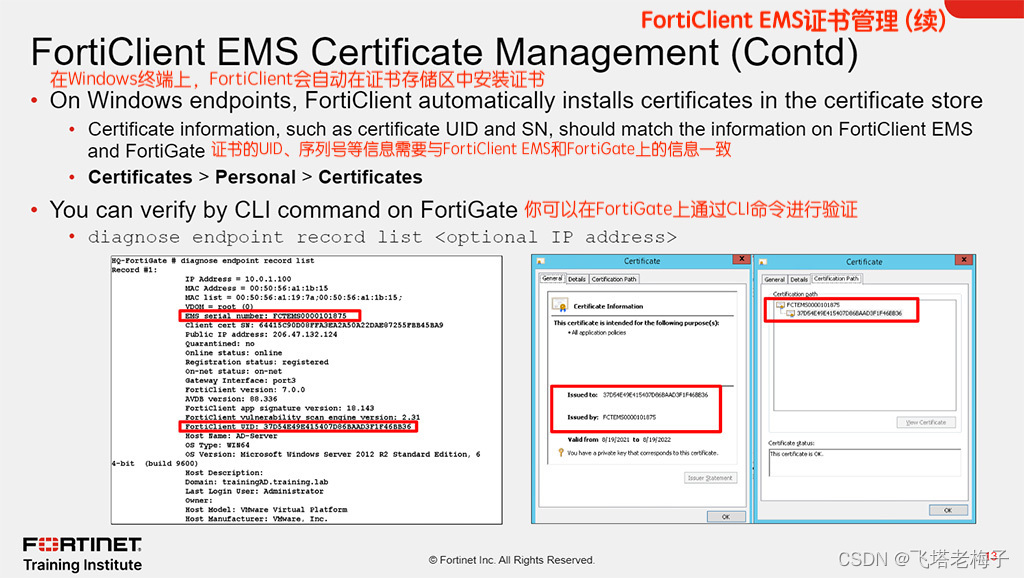Click All application policies purpose entry
The image size is (1024, 578).
pos(598,332)
